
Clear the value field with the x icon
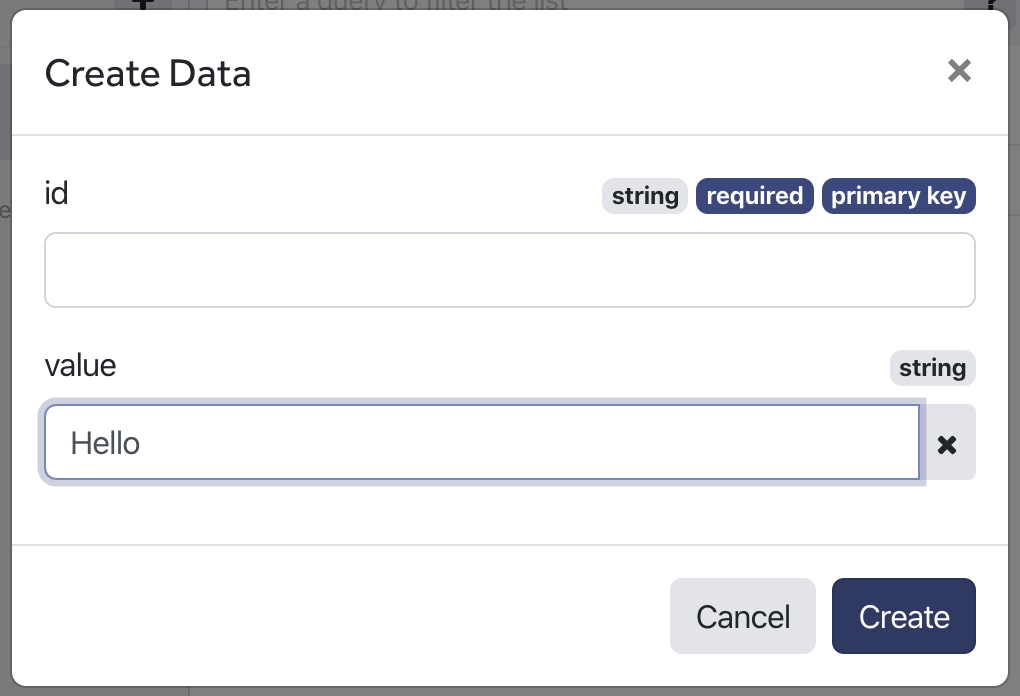tap(947, 443)
